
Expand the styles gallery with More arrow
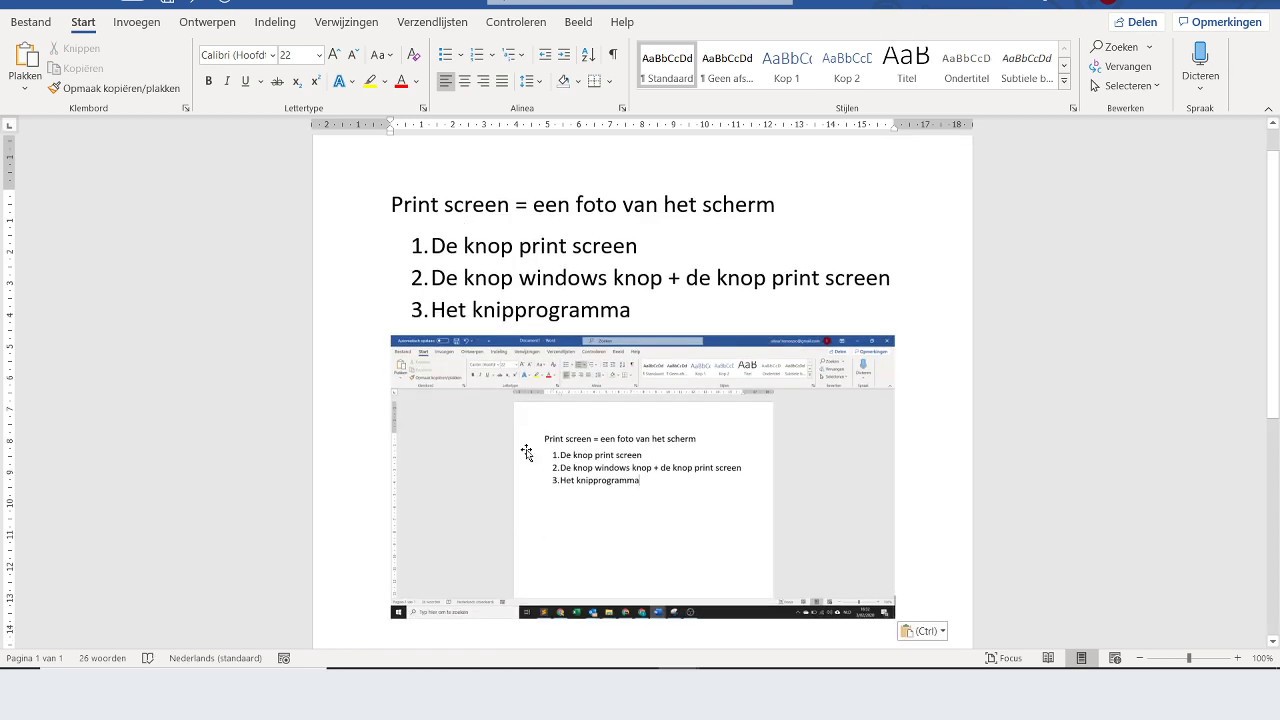click(x=1064, y=81)
